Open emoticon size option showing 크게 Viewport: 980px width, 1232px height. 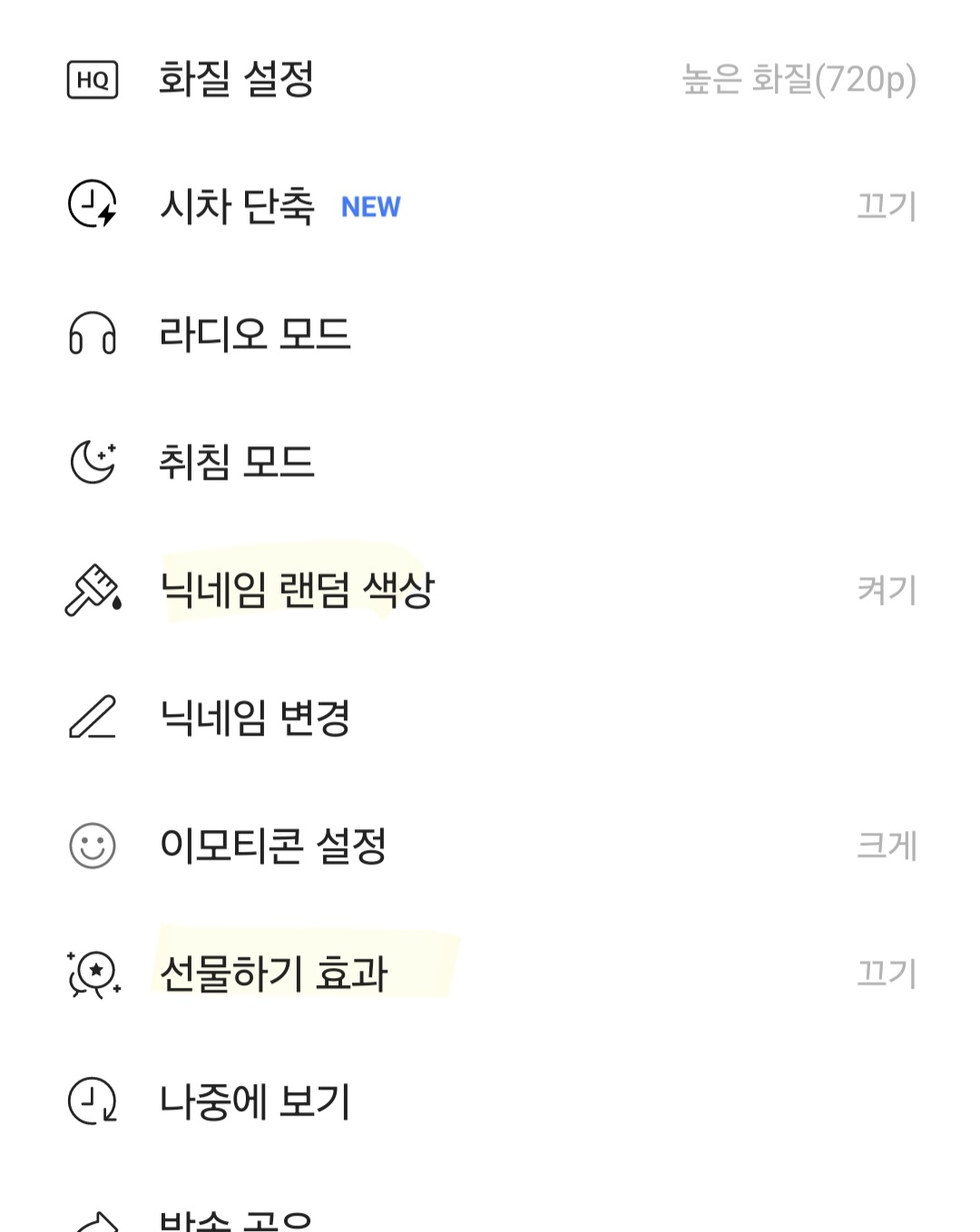pos(887,846)
